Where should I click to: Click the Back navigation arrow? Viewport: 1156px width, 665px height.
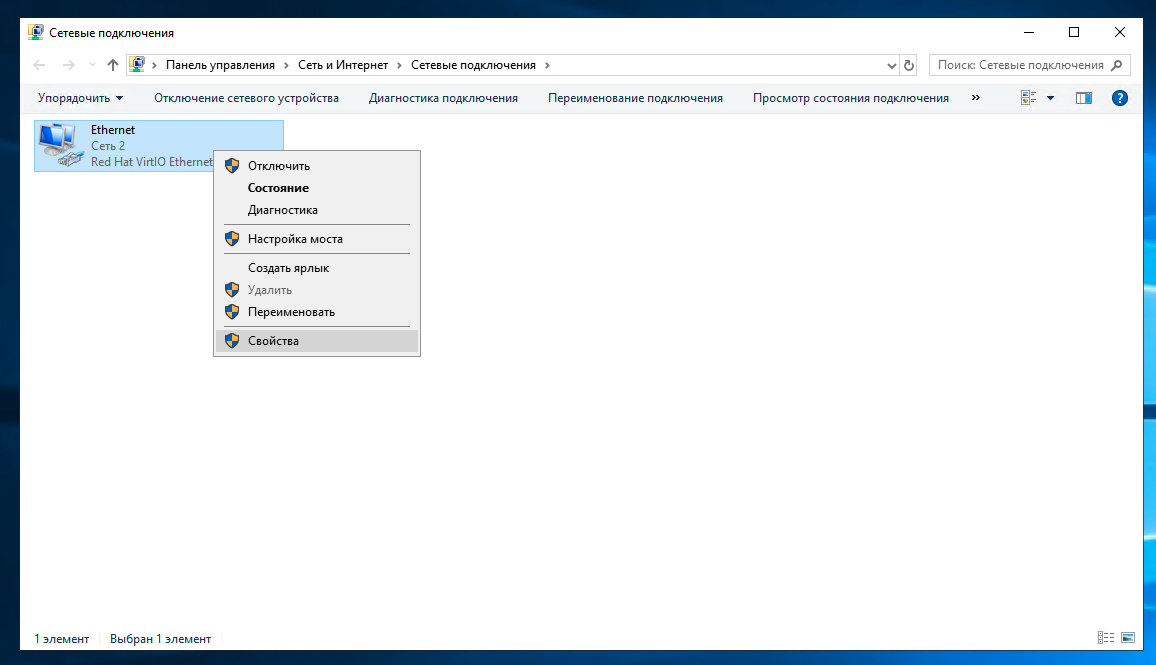38,64
